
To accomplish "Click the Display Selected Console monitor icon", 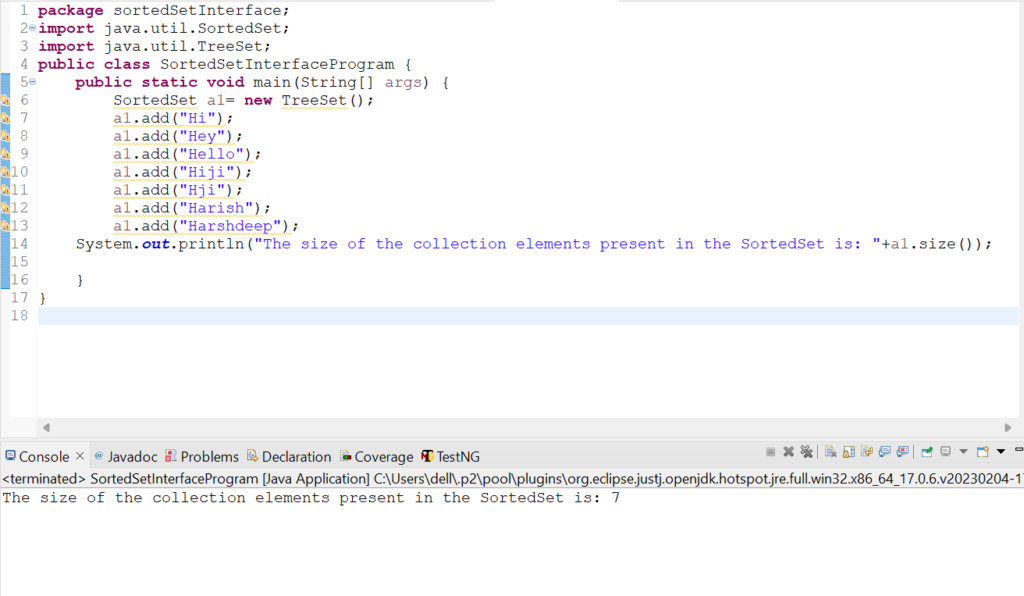I will click(x=946, y=452).
